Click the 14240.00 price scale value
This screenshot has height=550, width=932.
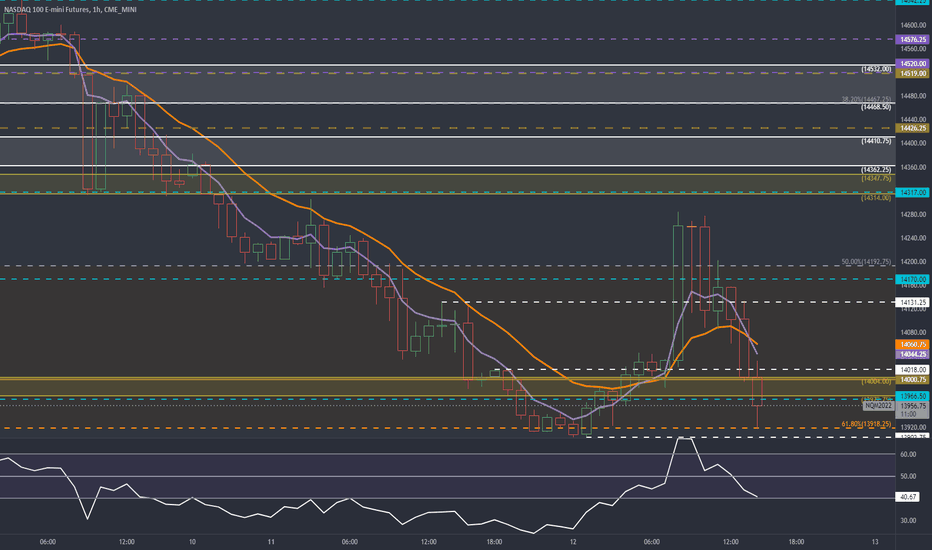pyautogui.click(x=913, y=238)
